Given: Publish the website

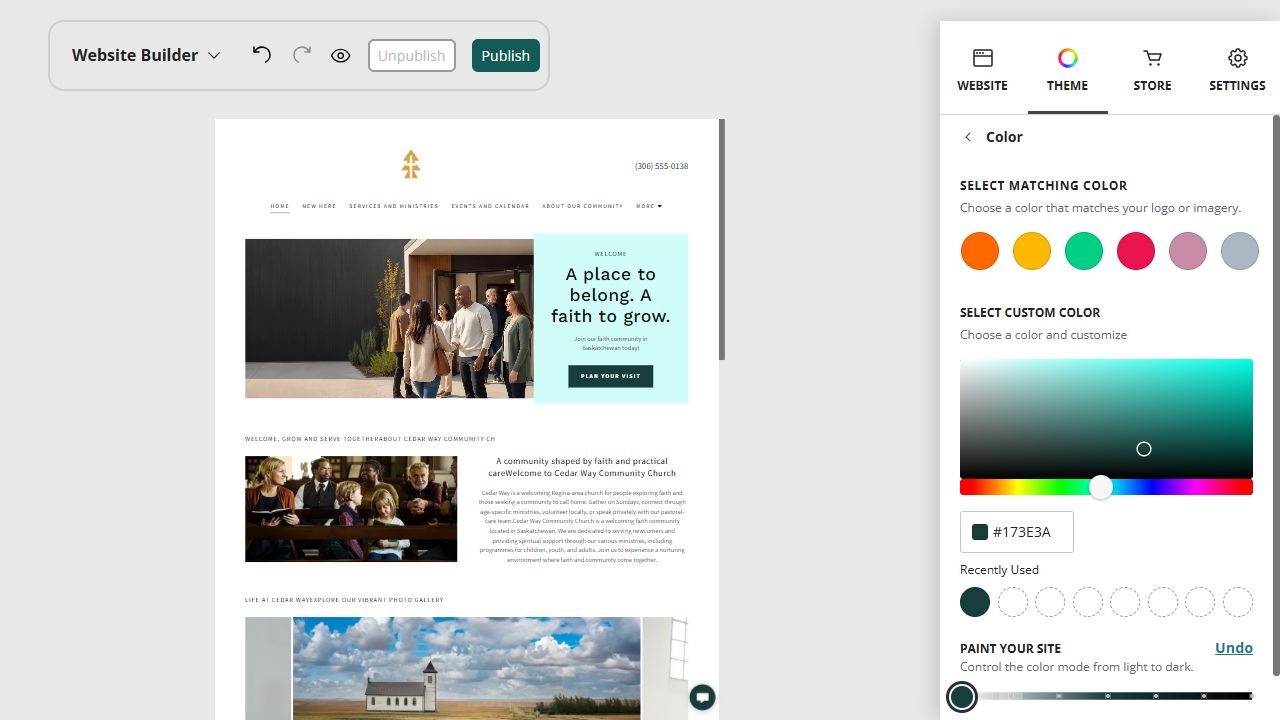Looking at the screenshot, I should (506, 56).
